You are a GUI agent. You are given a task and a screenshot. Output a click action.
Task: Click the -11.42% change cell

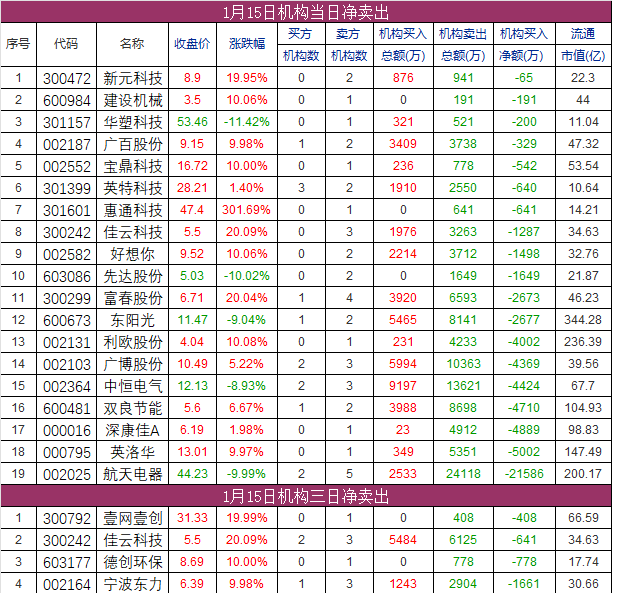247,122
